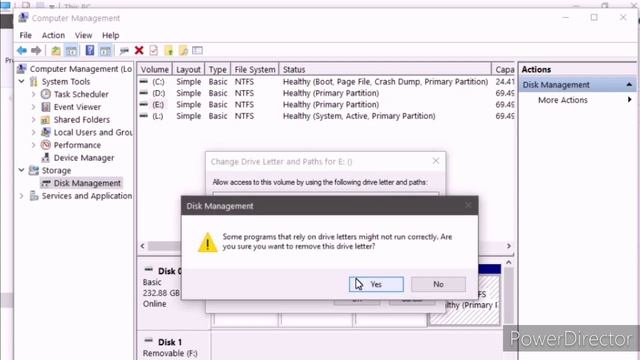Click the connect/settings toolbar icon before red X
The image size is (640, 360).
(x=124, y=51)
